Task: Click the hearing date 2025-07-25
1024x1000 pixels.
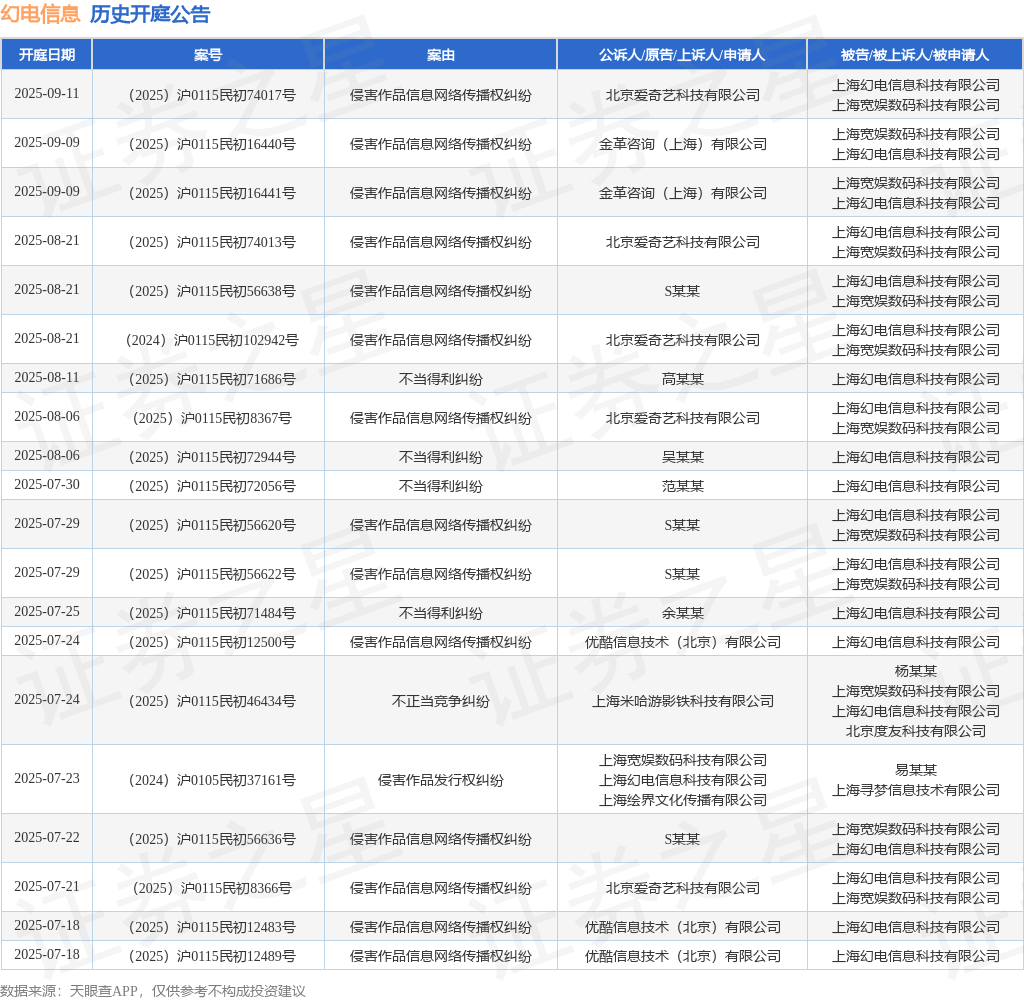Action: coord(47,611)
